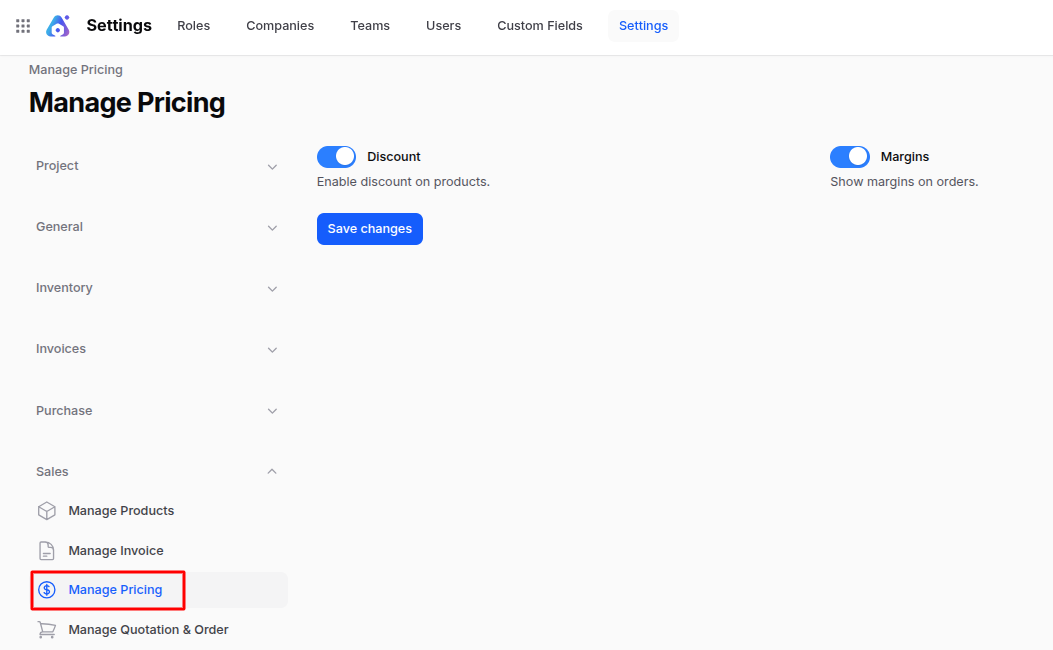Click the Manage Invoice document icon

(46, 550)
